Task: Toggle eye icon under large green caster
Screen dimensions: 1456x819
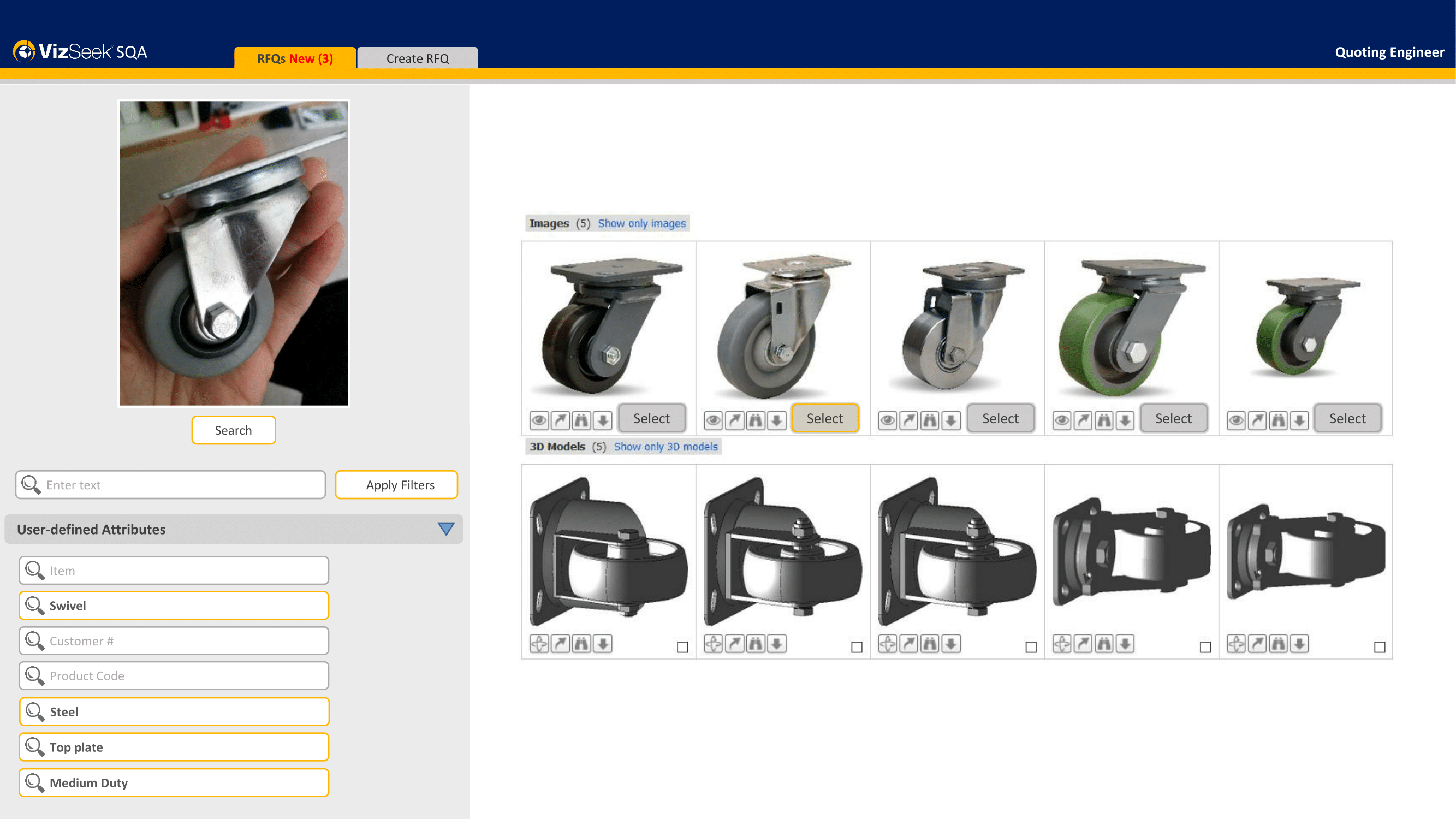Action: click(x=1062, y=420)
